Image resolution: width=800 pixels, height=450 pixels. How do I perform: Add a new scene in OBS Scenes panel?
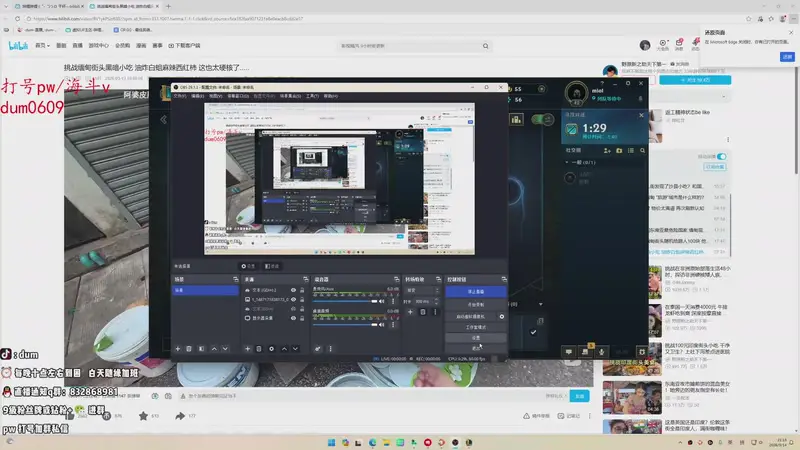click(178, 349)
